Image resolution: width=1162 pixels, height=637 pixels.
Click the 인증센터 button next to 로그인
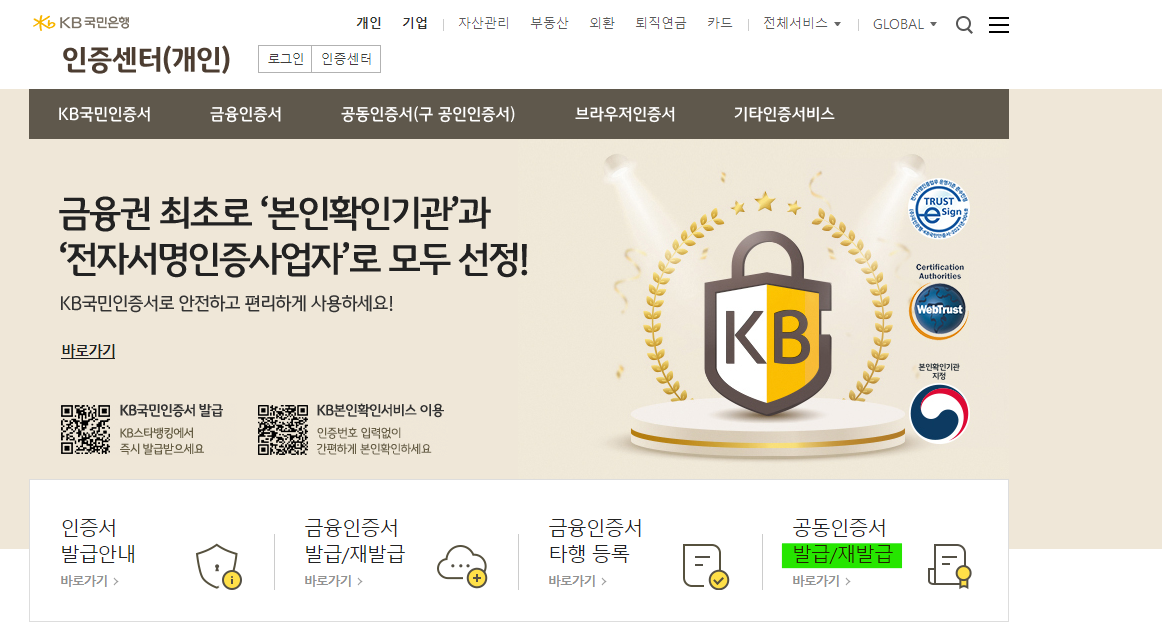tap(346, 59)
